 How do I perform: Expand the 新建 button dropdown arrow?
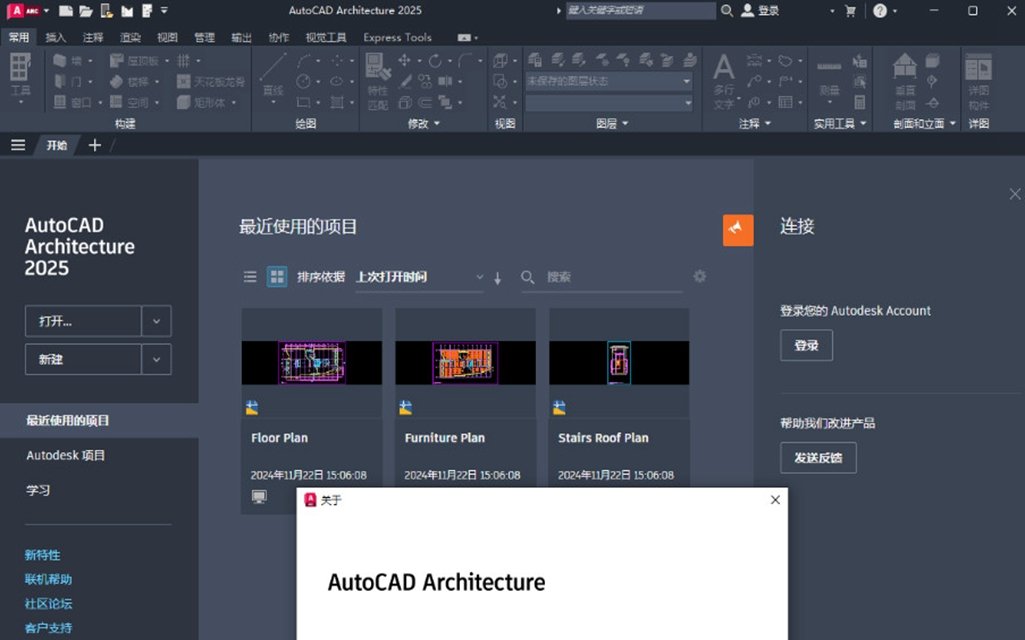(x=156, y=360)
